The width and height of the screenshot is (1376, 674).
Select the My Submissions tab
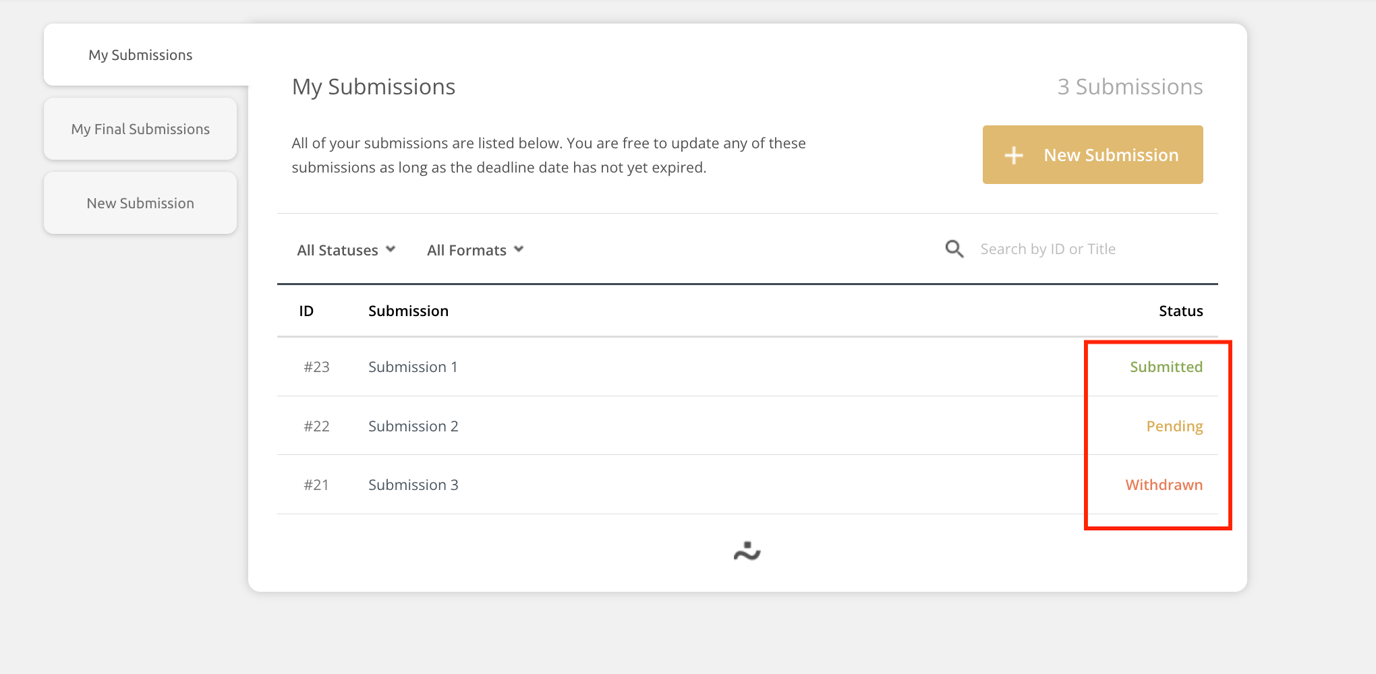140,54
